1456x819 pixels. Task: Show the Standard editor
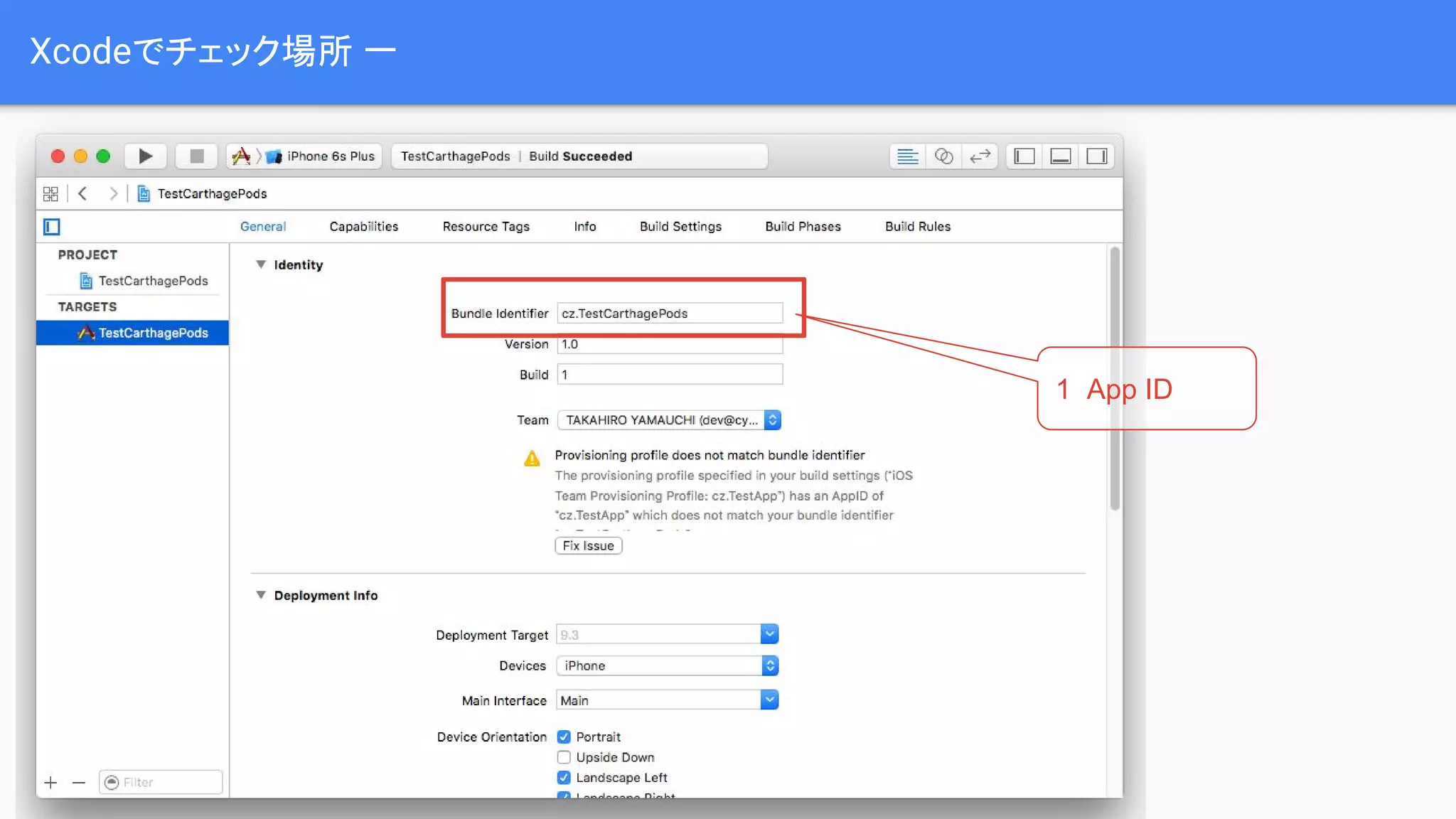[x=908, y=156]
